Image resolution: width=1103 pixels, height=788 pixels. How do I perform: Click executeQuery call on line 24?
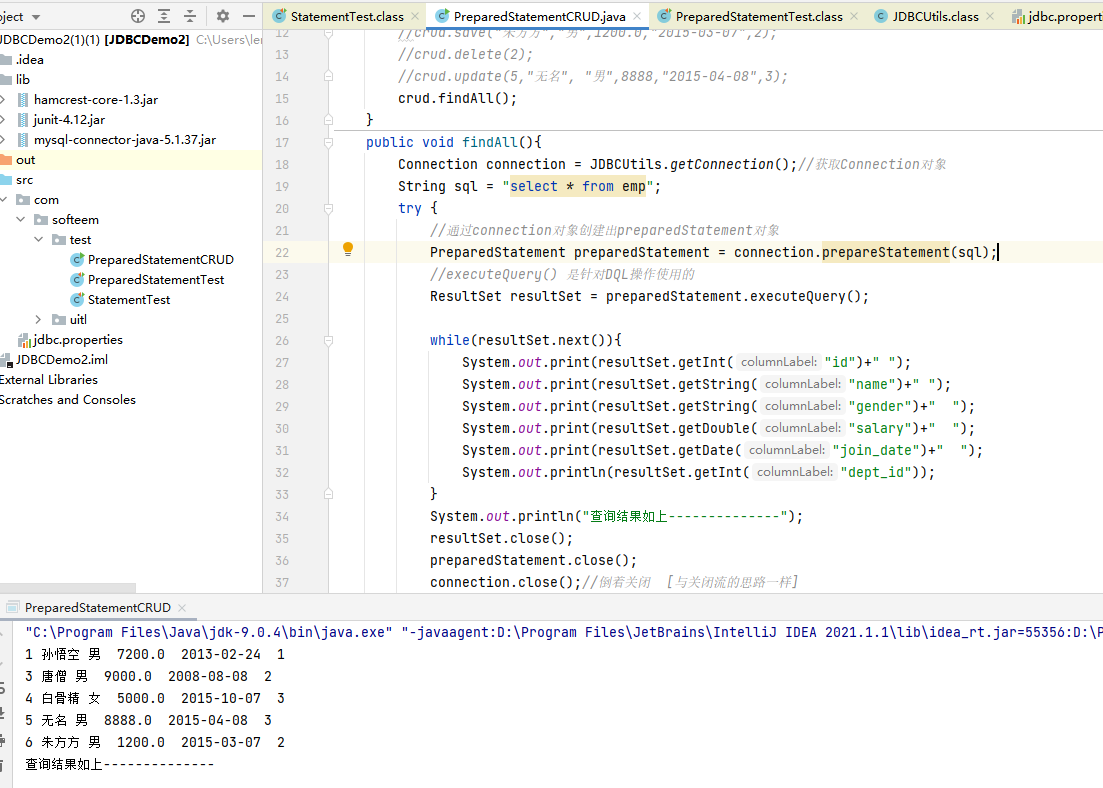click(x=798, y=297)
